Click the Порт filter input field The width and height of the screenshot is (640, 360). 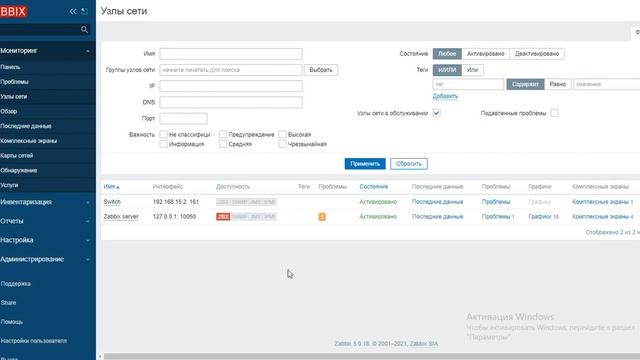pos(183,118)
